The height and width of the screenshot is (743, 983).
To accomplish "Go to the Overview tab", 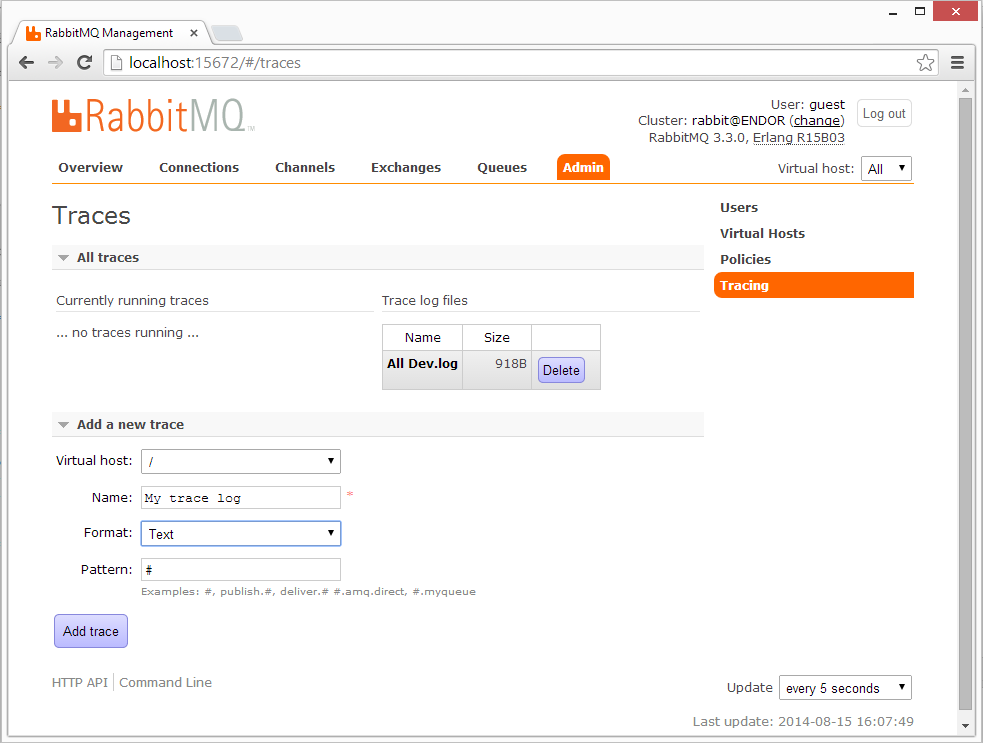I will coord(90,167).
